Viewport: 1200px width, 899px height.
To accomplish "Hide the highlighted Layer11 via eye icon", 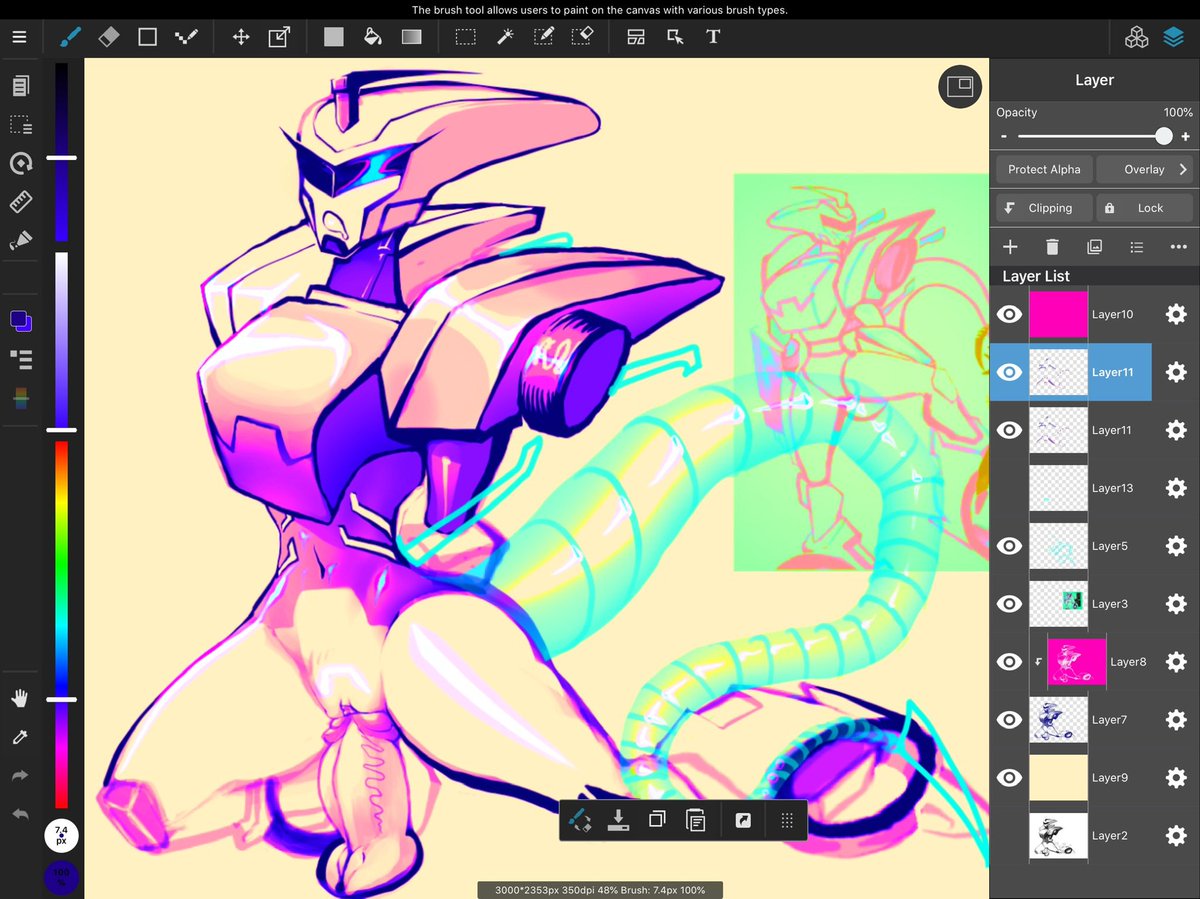I will 1010,372.
